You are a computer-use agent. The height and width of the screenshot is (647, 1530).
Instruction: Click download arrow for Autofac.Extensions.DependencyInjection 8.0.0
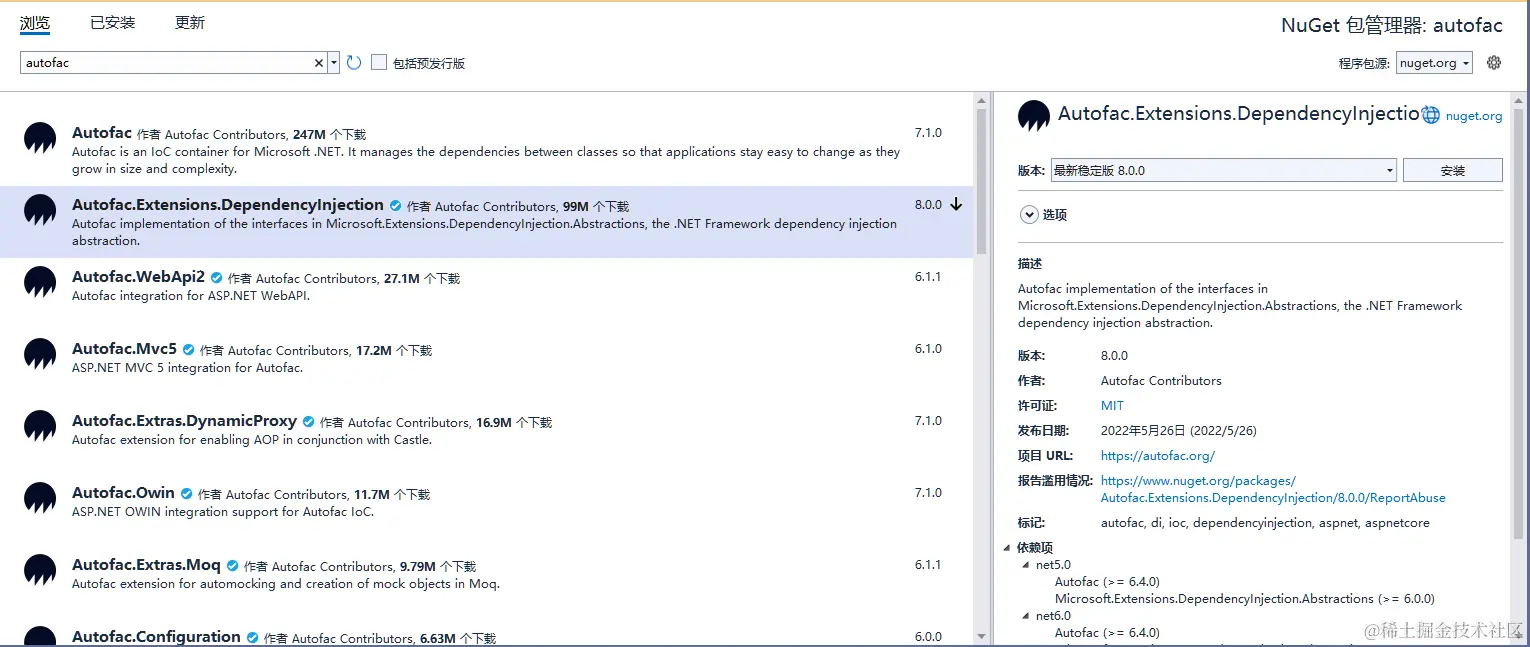pos(956,204)
